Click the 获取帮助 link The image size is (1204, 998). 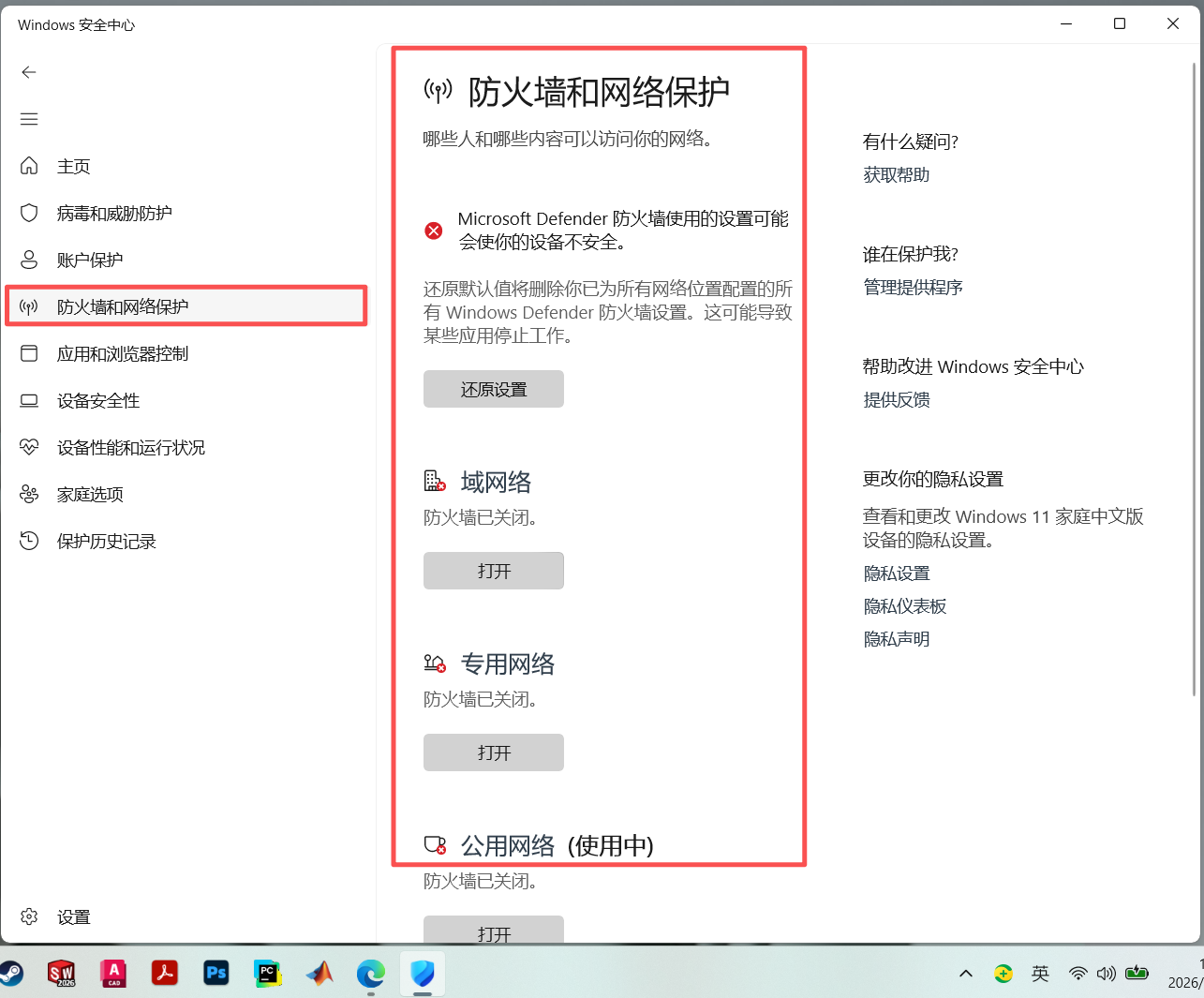coord(897,174)
